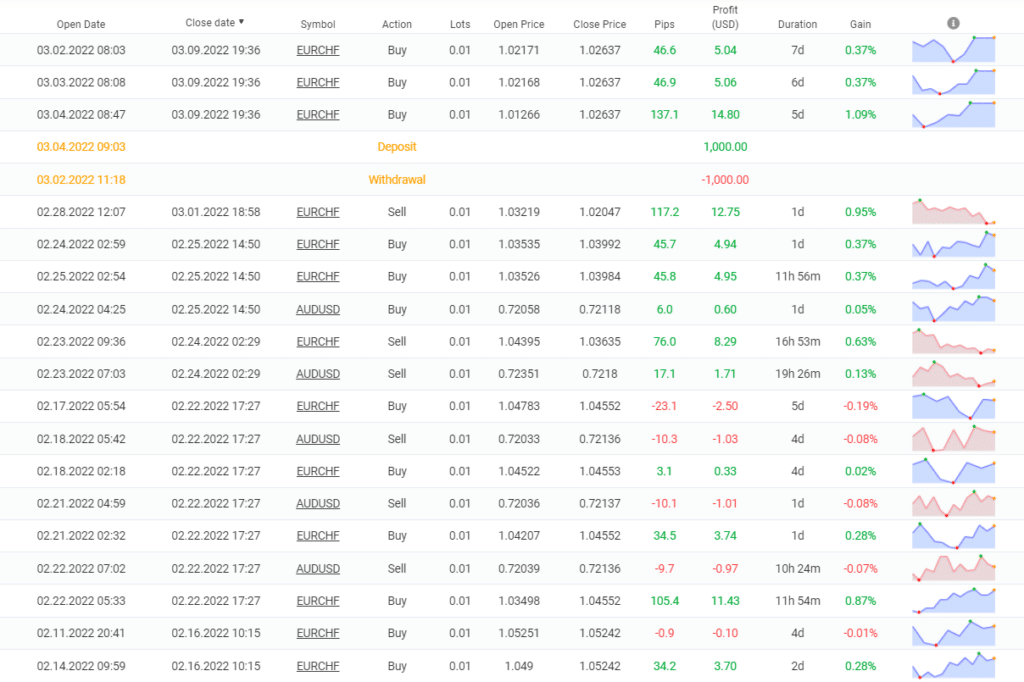The width and height of the screenshot is (1024, 682).
Task: Sort trades by Profit (USD) header
Action: pos(725,17)
